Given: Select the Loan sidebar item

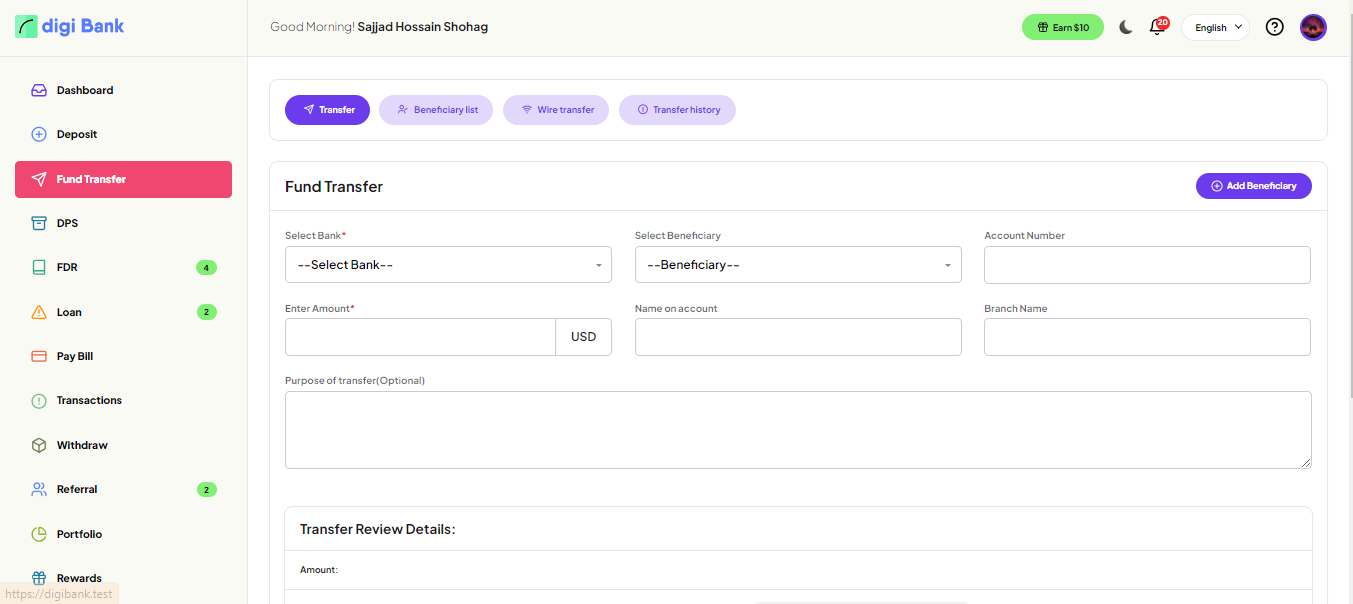Looking at the screenshot, I should [x=69, y=312].
